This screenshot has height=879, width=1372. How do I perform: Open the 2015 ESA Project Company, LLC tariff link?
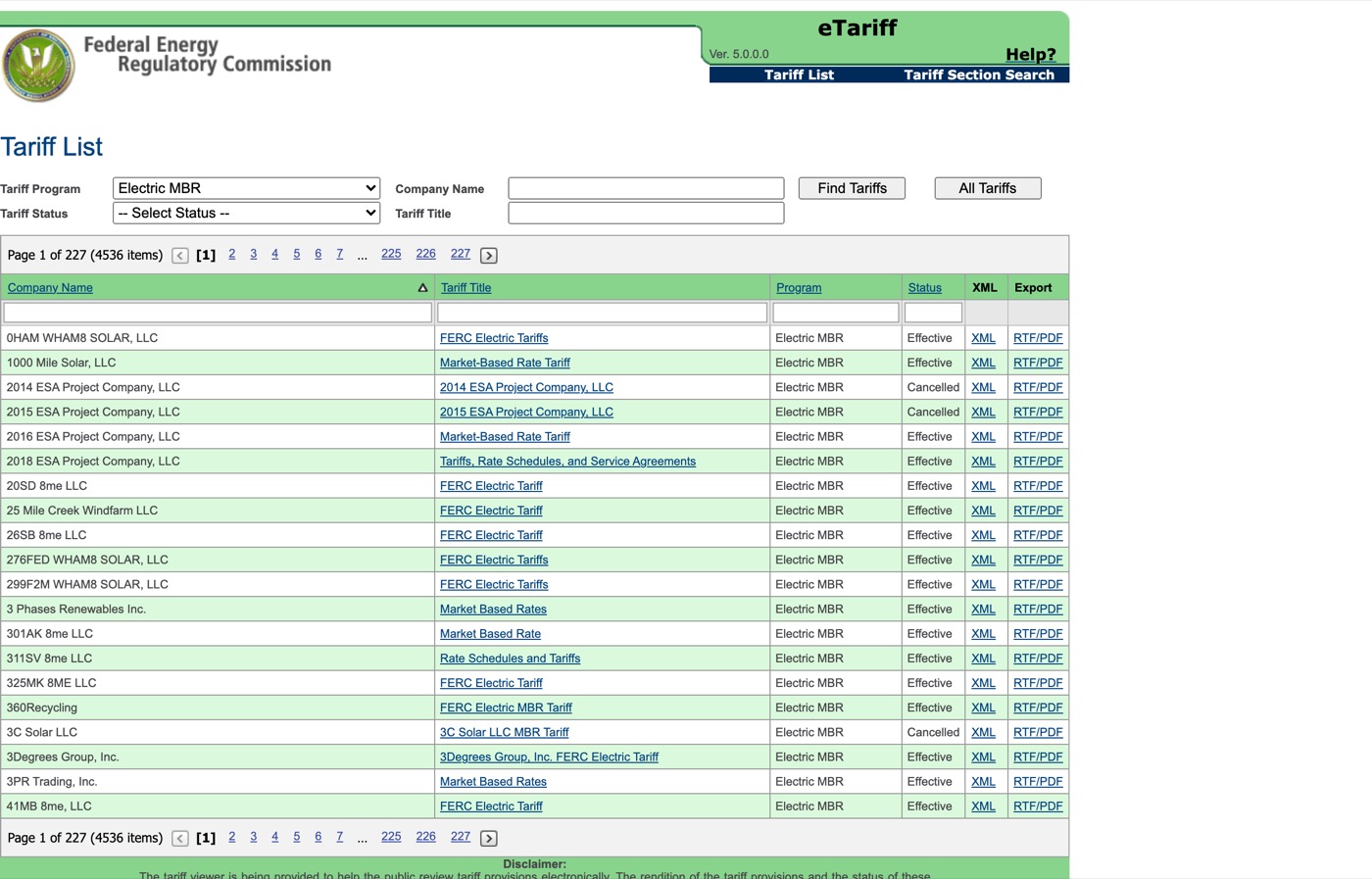526,412
